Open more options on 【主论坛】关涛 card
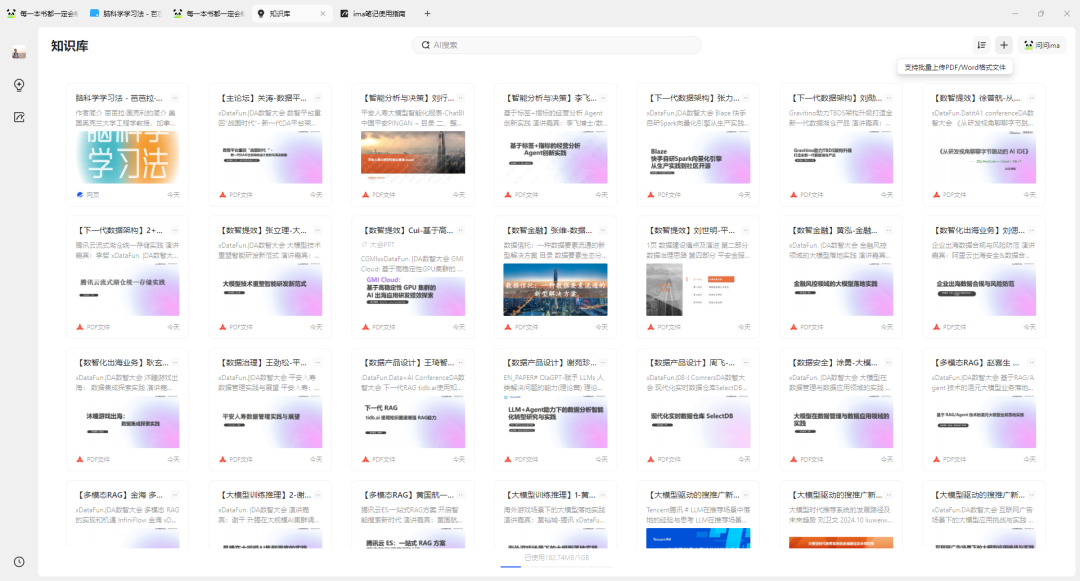 [x=318, y=98]
